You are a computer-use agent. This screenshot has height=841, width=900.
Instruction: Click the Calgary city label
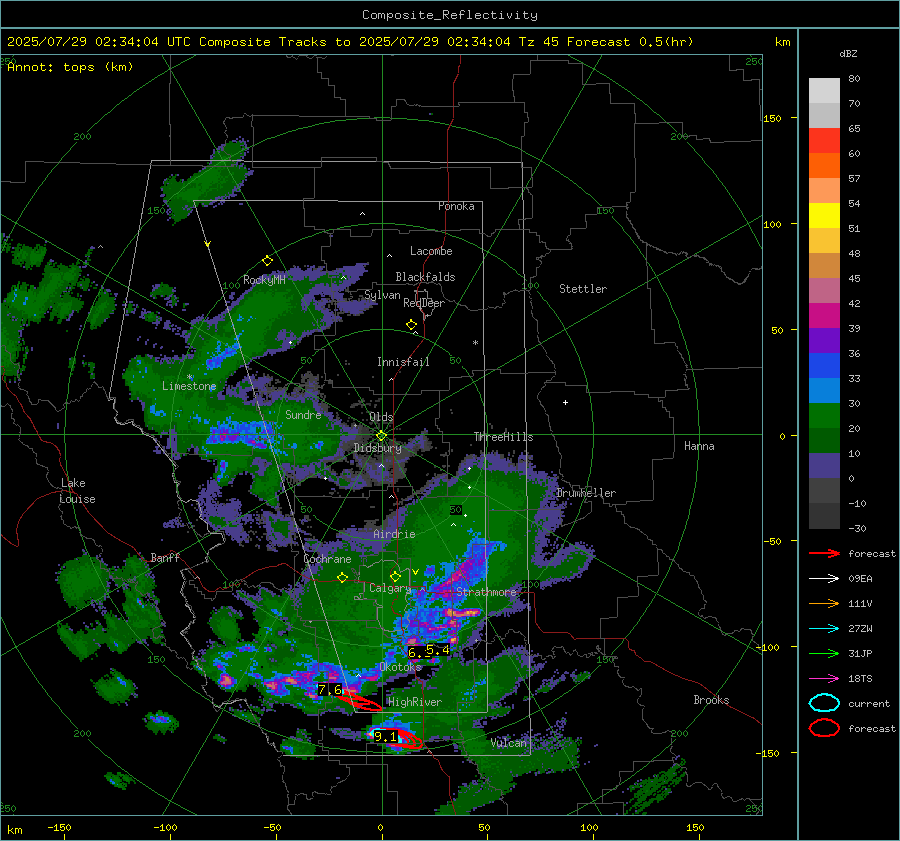tap(390, 588)
